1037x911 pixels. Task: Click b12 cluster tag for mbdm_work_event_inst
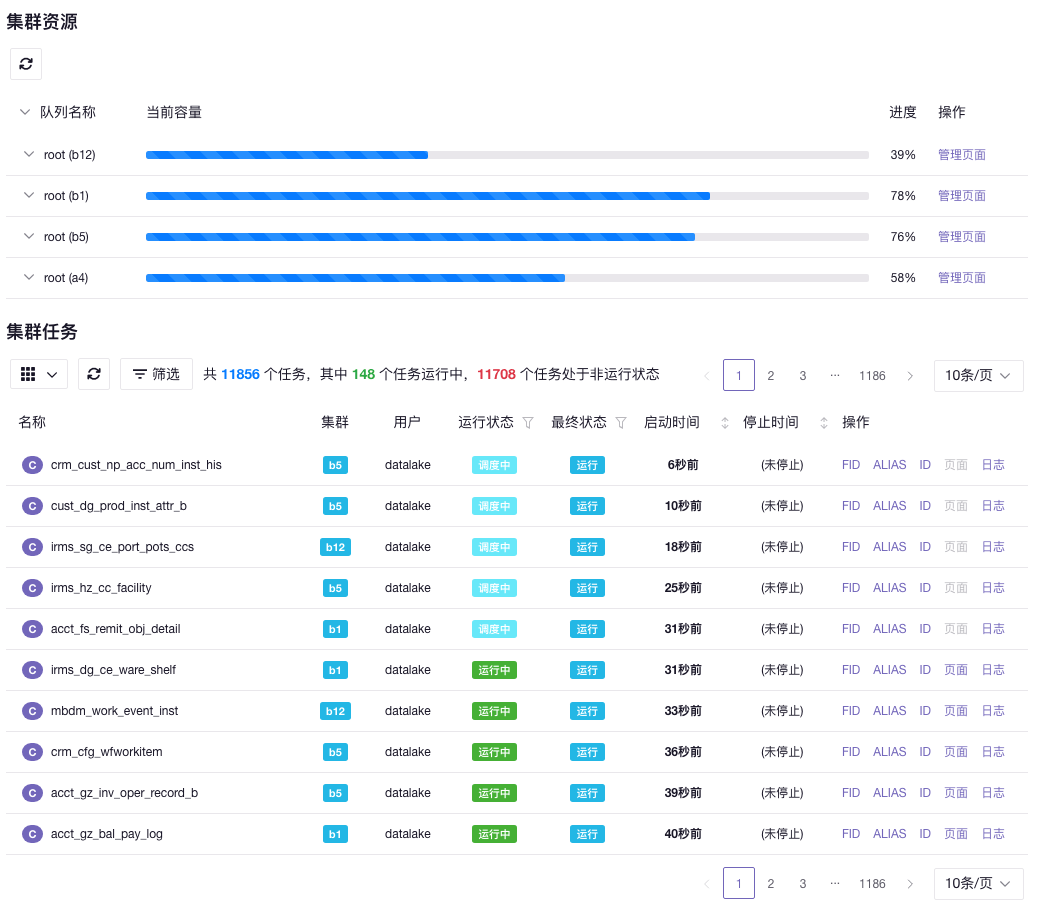[x=335, y=711]
